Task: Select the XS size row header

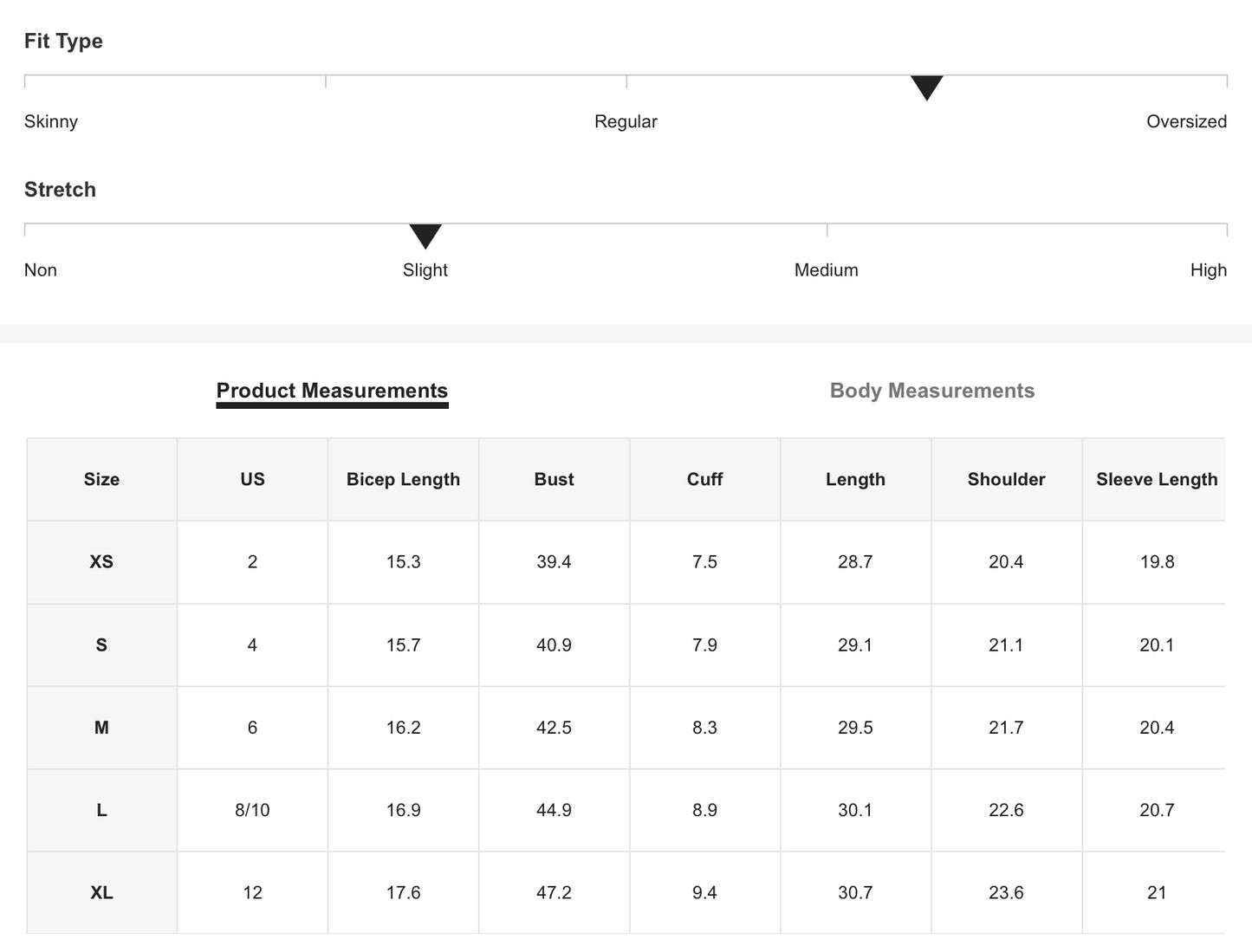Action: point(101,562)
